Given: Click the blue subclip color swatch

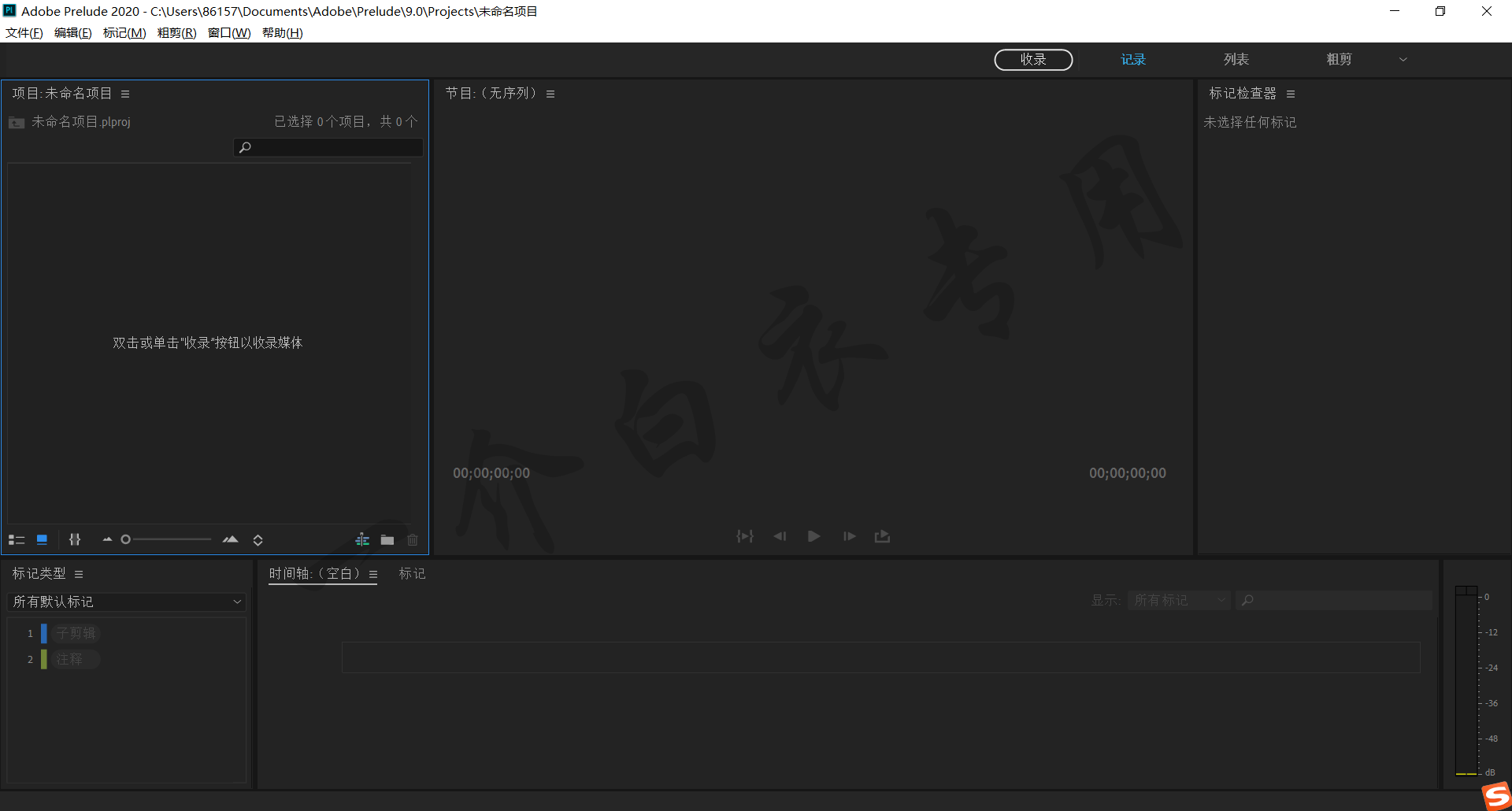Looking at the screenshot, I should pos(44,633).
